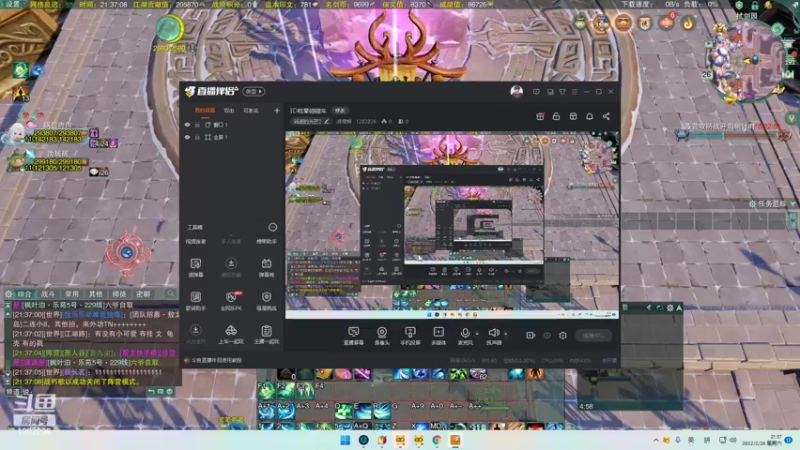Open the title bar message icon
This screenshot has height=450, width=800.
pyautogui.click(x=536, y=92)
